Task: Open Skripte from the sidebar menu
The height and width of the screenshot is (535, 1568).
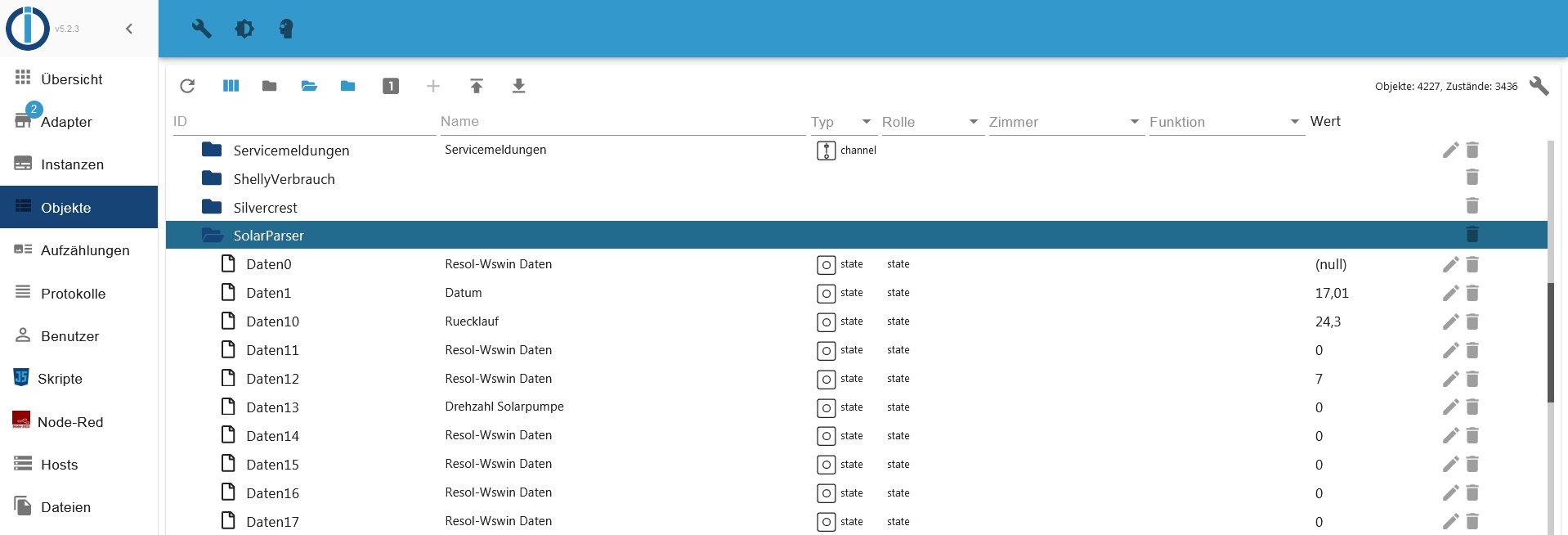Action: tap(60, 379)
